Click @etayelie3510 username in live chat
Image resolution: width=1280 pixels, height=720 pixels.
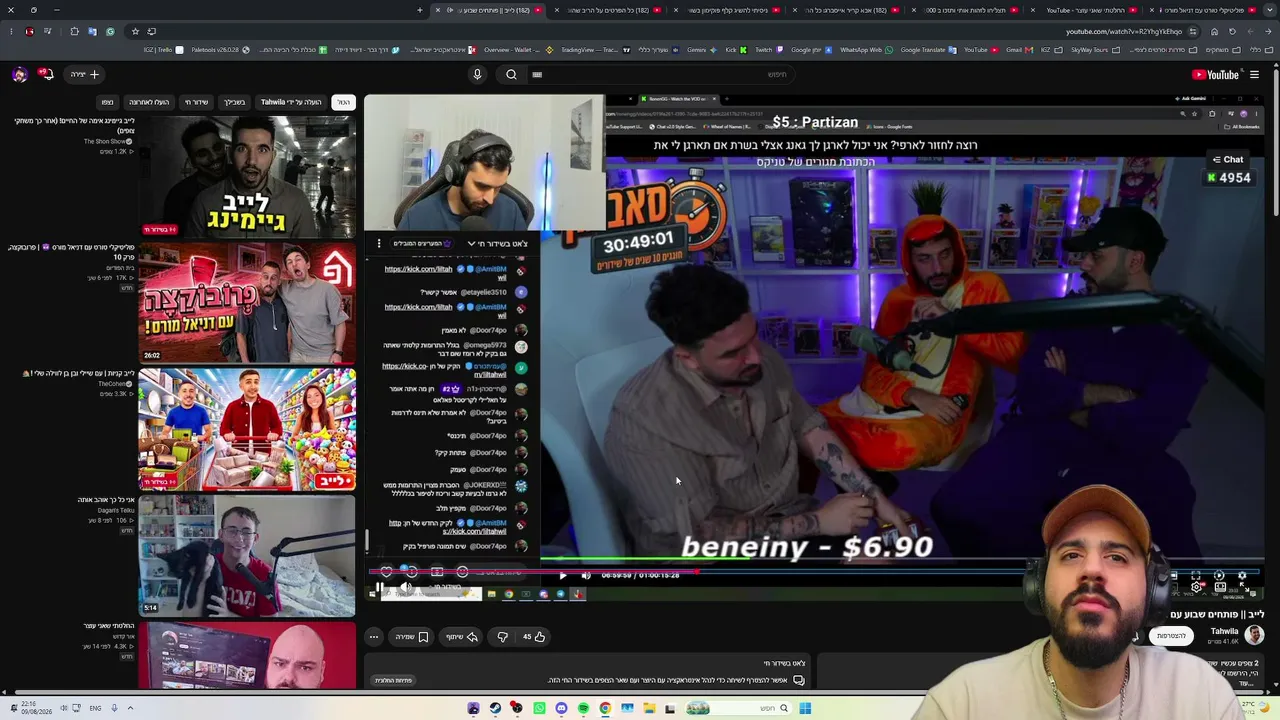483,292
